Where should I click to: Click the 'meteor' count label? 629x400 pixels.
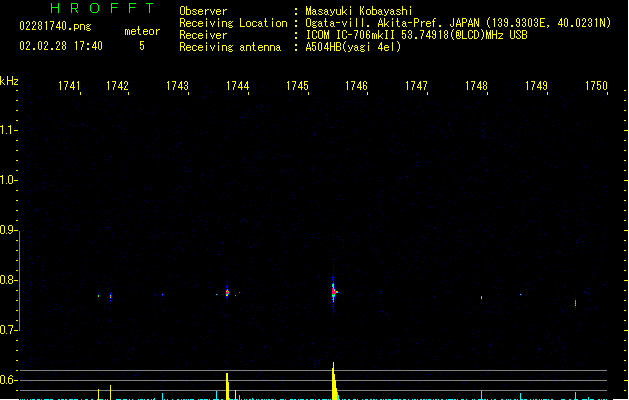(x=142, y=31)
